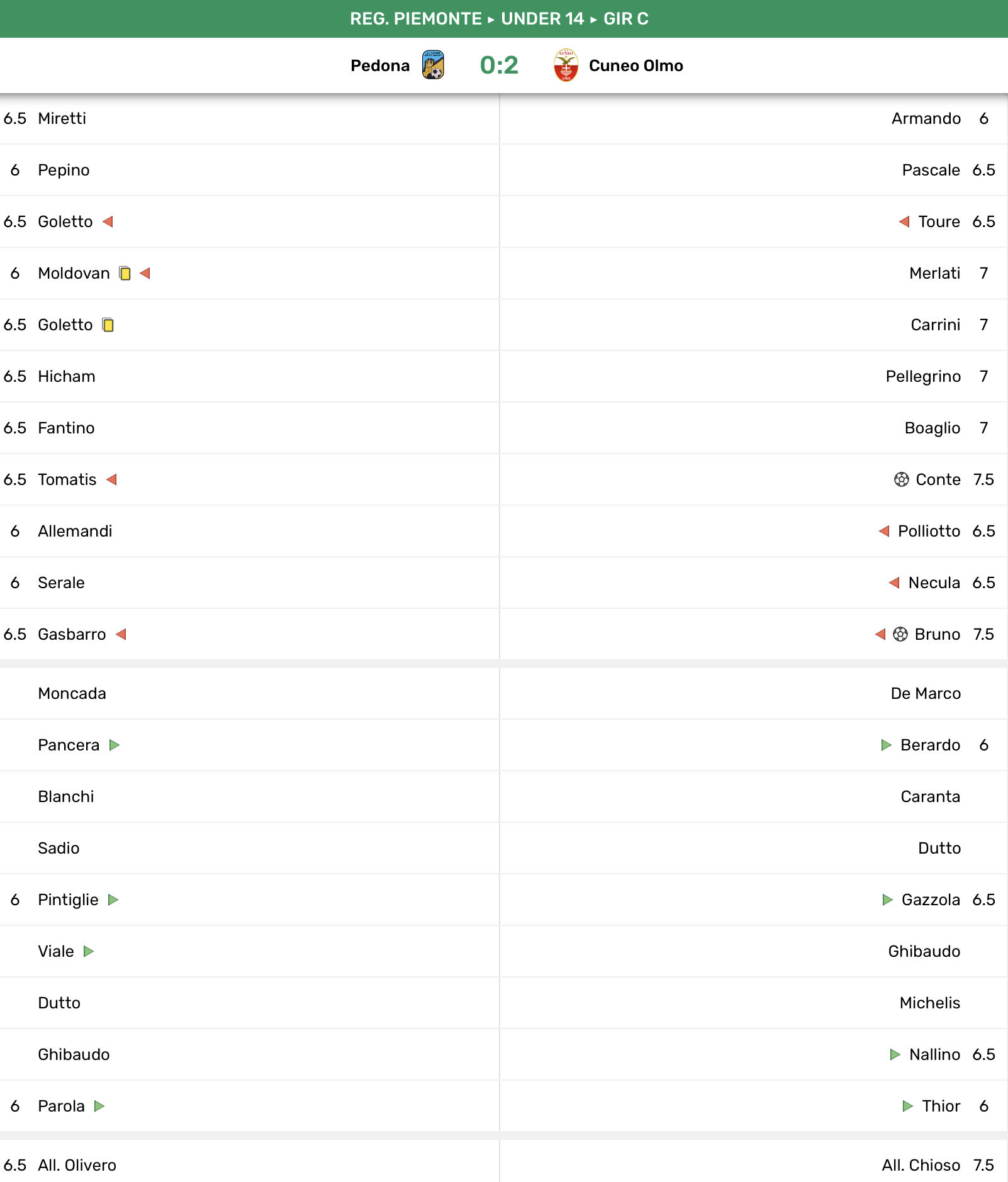
Task: Click green substitution arrow beside Nallino
Action: tap(895, 1054)
